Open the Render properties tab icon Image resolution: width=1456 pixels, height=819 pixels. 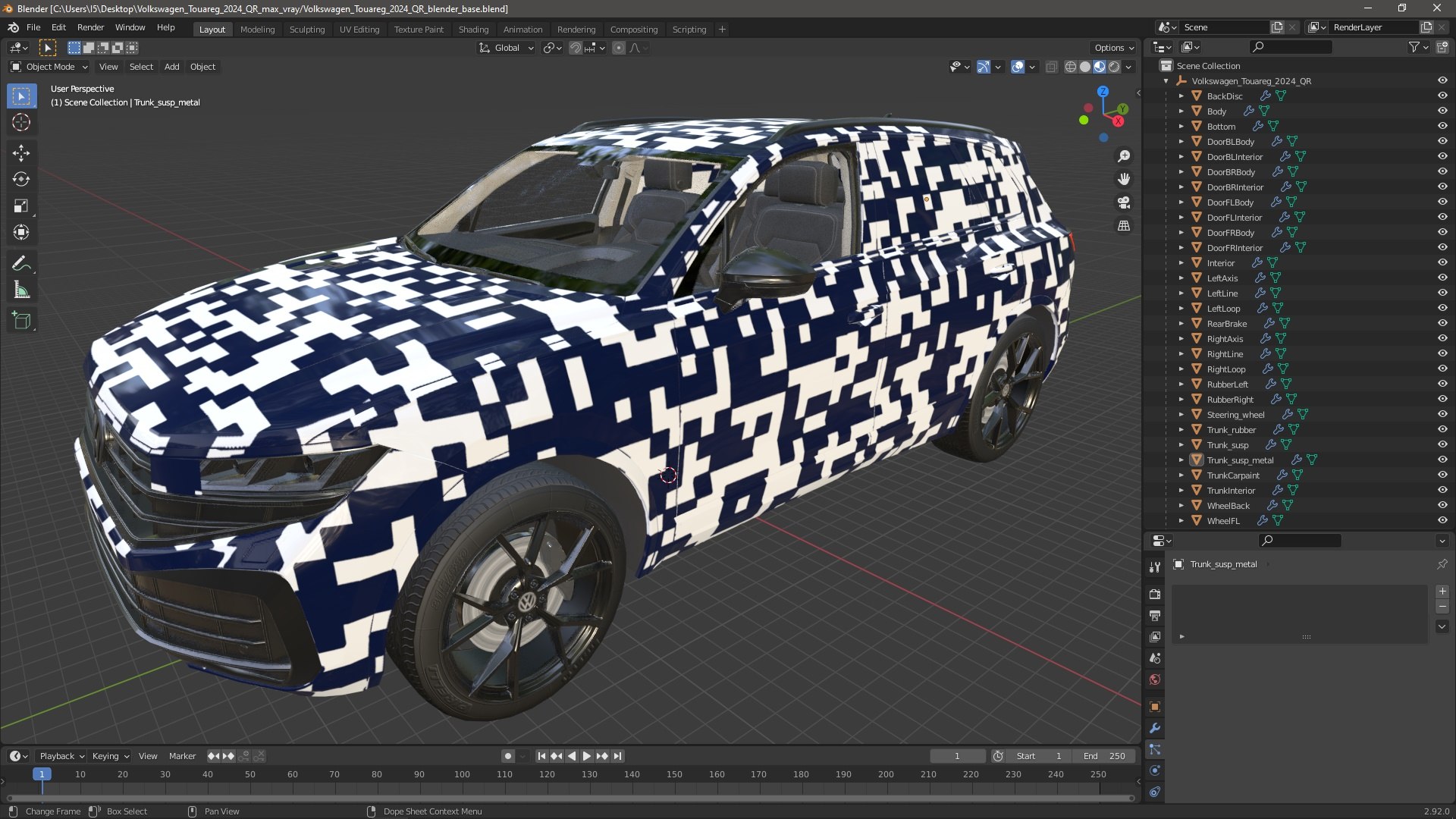coord(1155,595)
